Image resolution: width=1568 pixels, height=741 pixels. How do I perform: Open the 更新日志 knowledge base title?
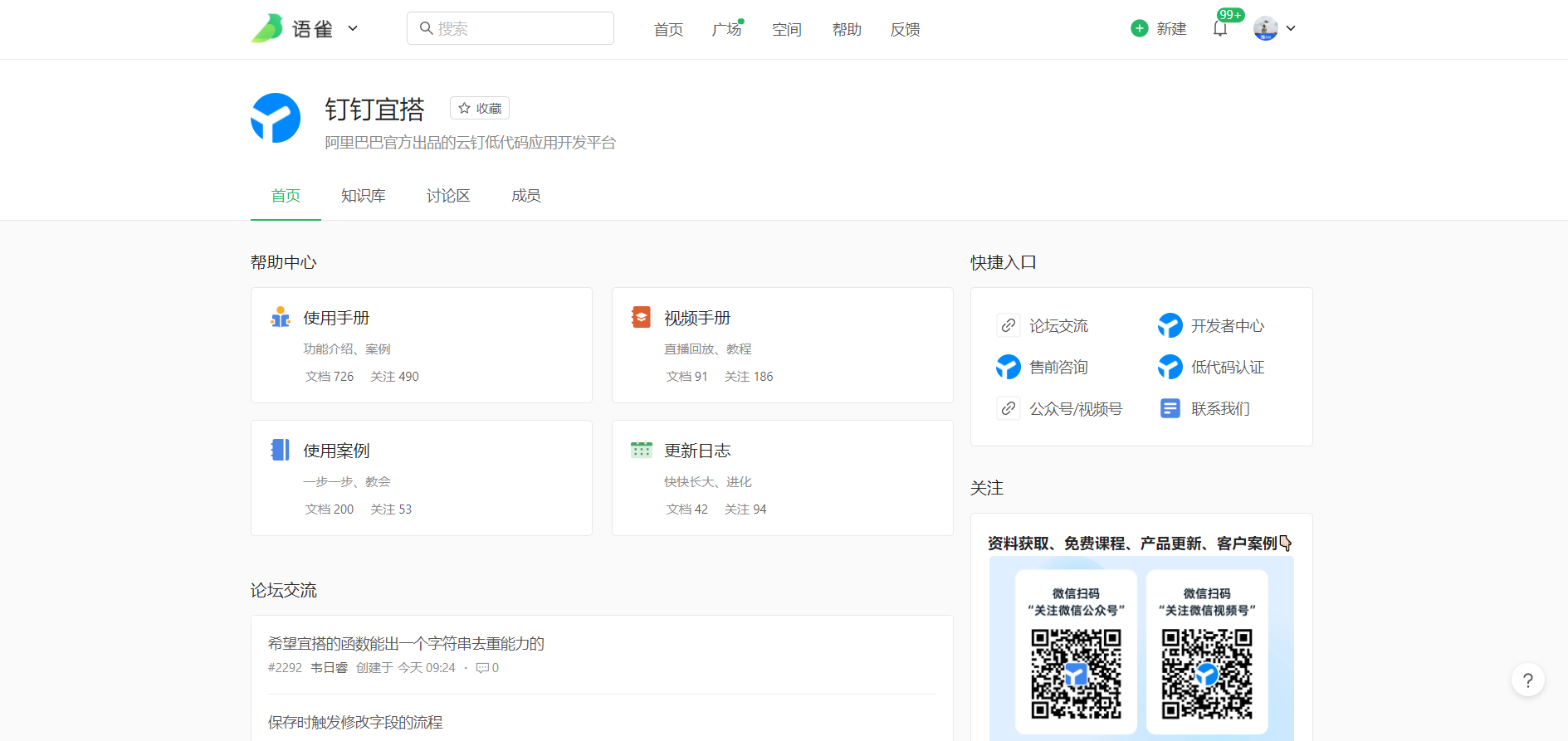pos(697,451)
